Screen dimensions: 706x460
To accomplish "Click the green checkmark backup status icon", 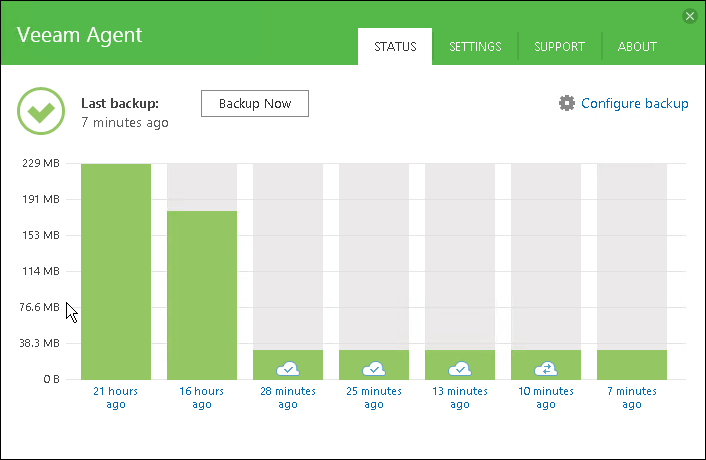I will click(x=41, y=111).
